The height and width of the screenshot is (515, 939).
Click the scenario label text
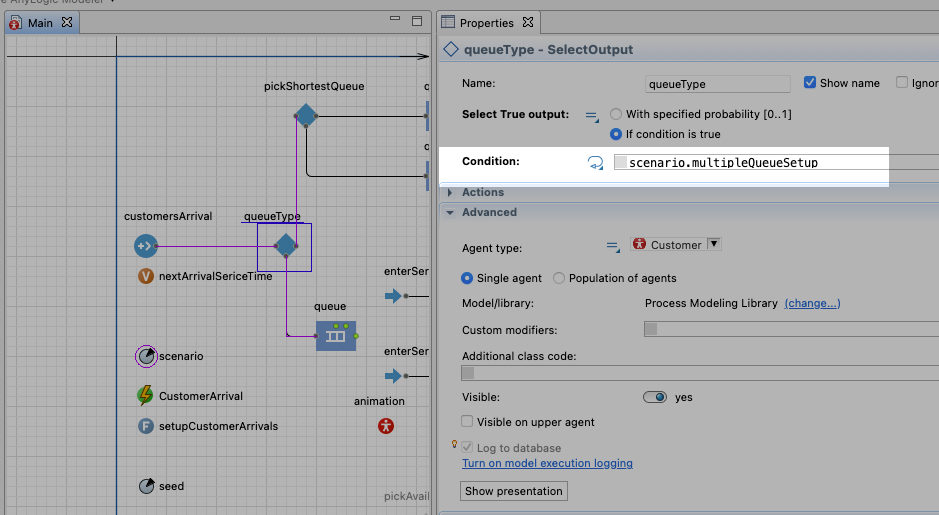(x=181, y=356)
